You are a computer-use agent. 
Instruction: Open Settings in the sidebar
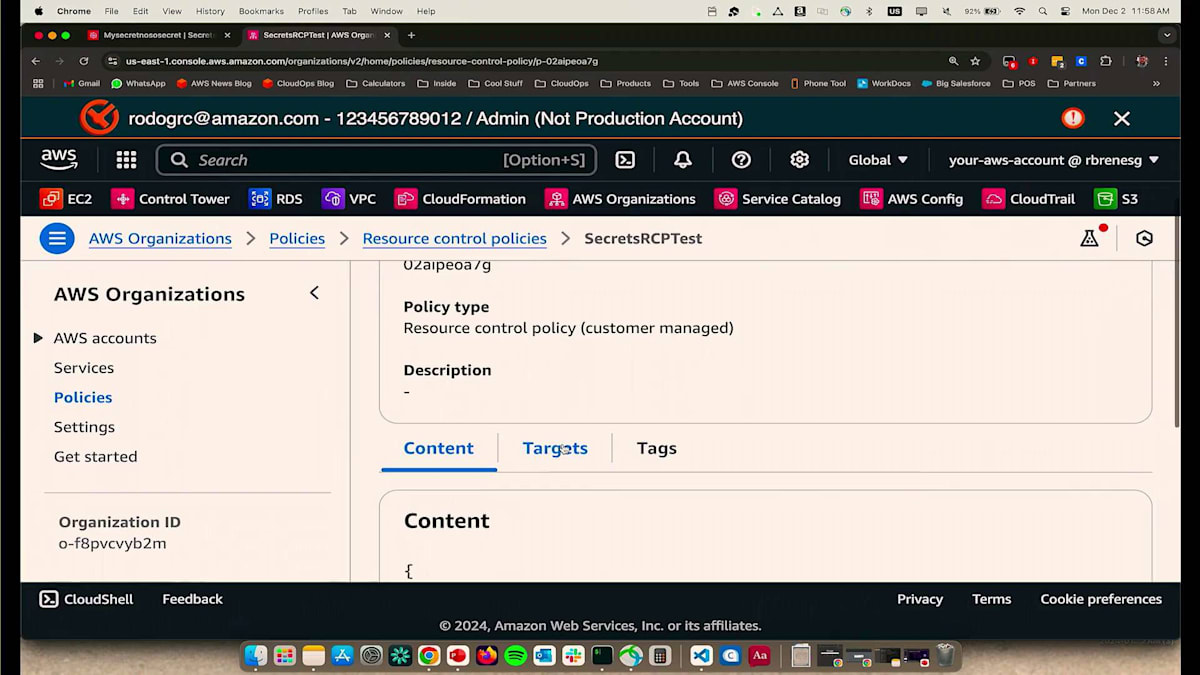[x=84, y=427]
